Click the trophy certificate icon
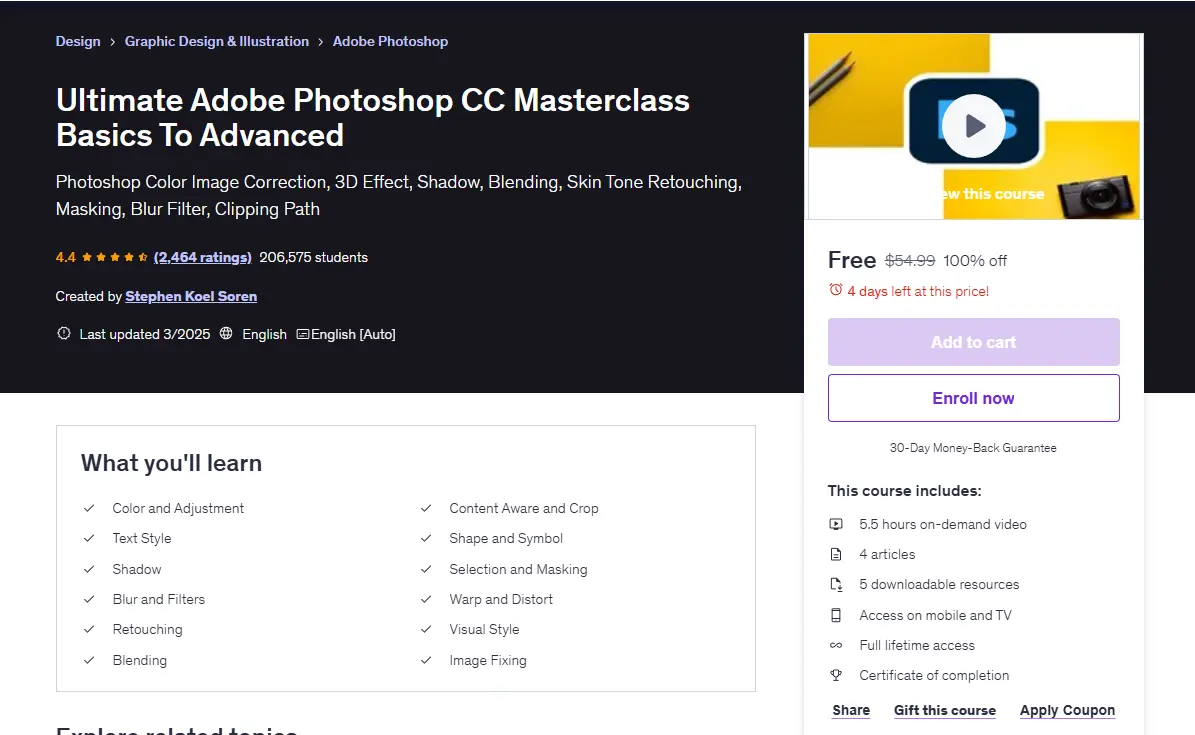 [836, 676]
